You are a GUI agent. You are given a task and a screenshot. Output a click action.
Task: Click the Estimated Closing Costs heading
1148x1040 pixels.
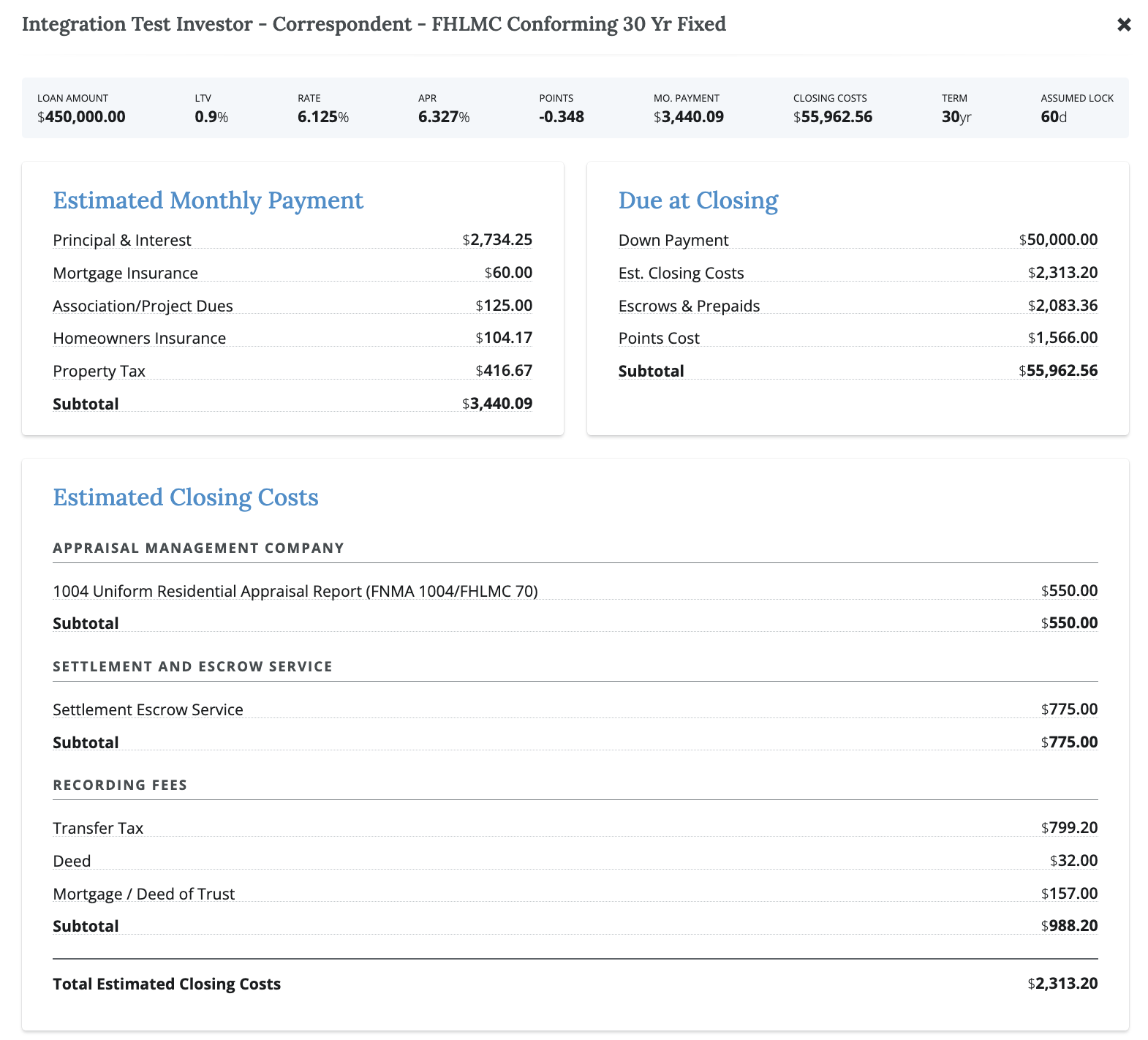coord(186,497)
